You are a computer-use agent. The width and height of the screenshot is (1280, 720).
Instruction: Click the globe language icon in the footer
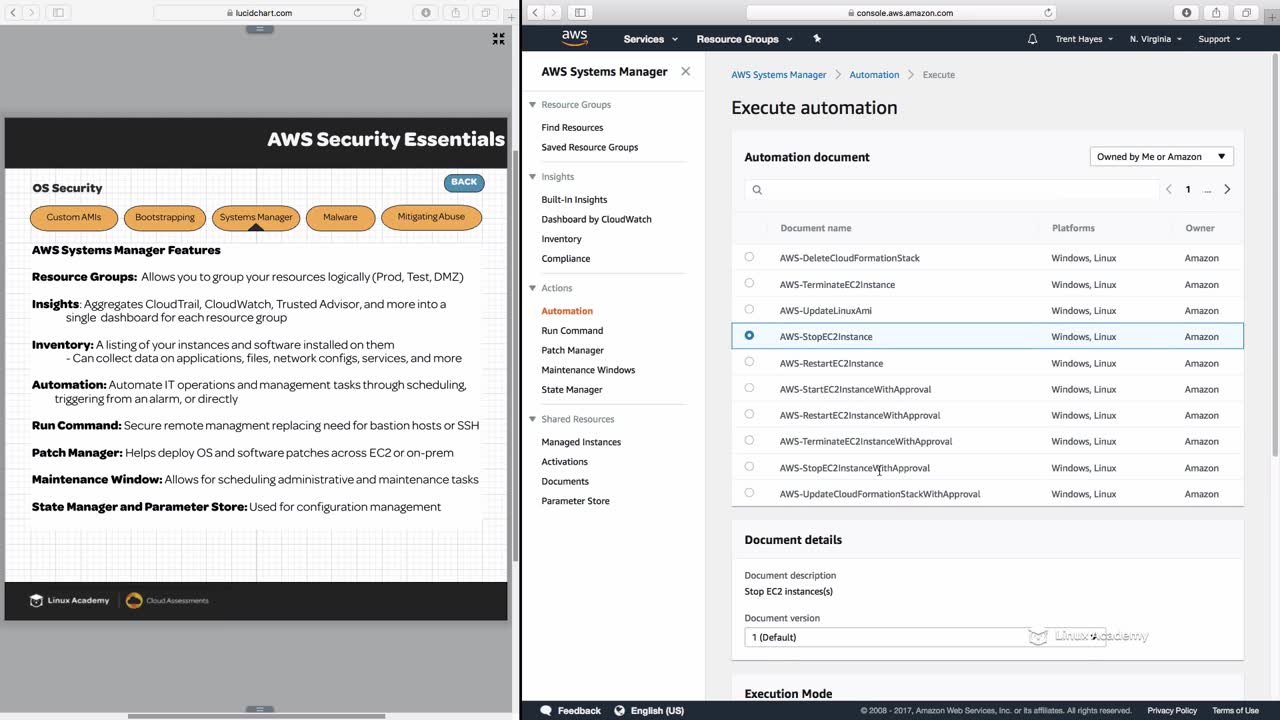click(620, 710)
